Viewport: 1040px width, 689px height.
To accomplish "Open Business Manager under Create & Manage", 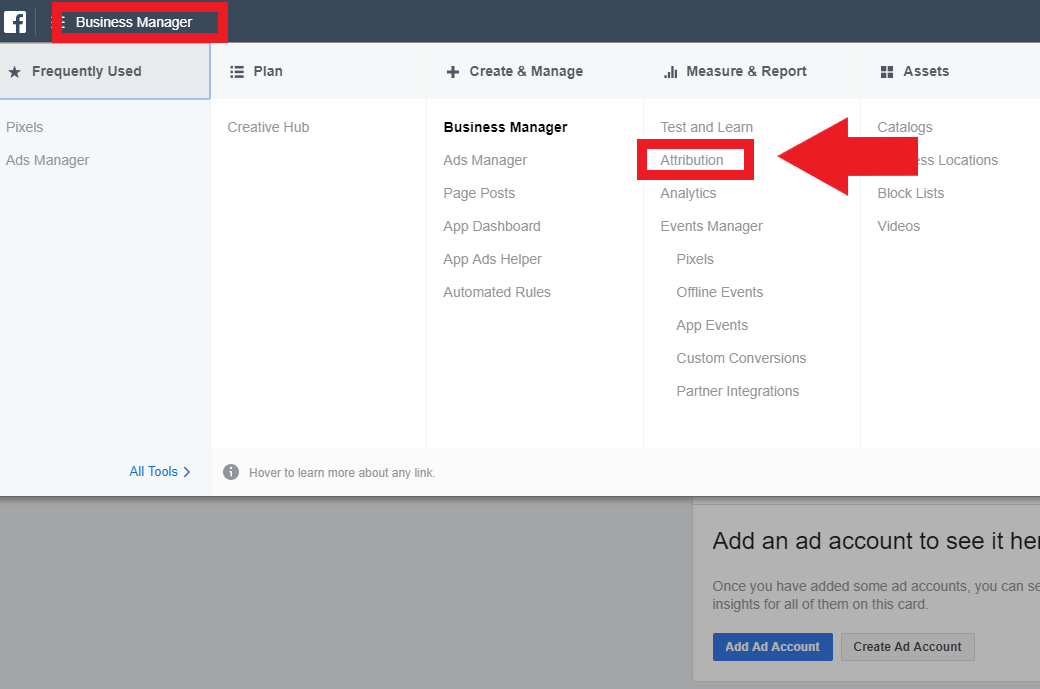I will click(x=505, y=127).
